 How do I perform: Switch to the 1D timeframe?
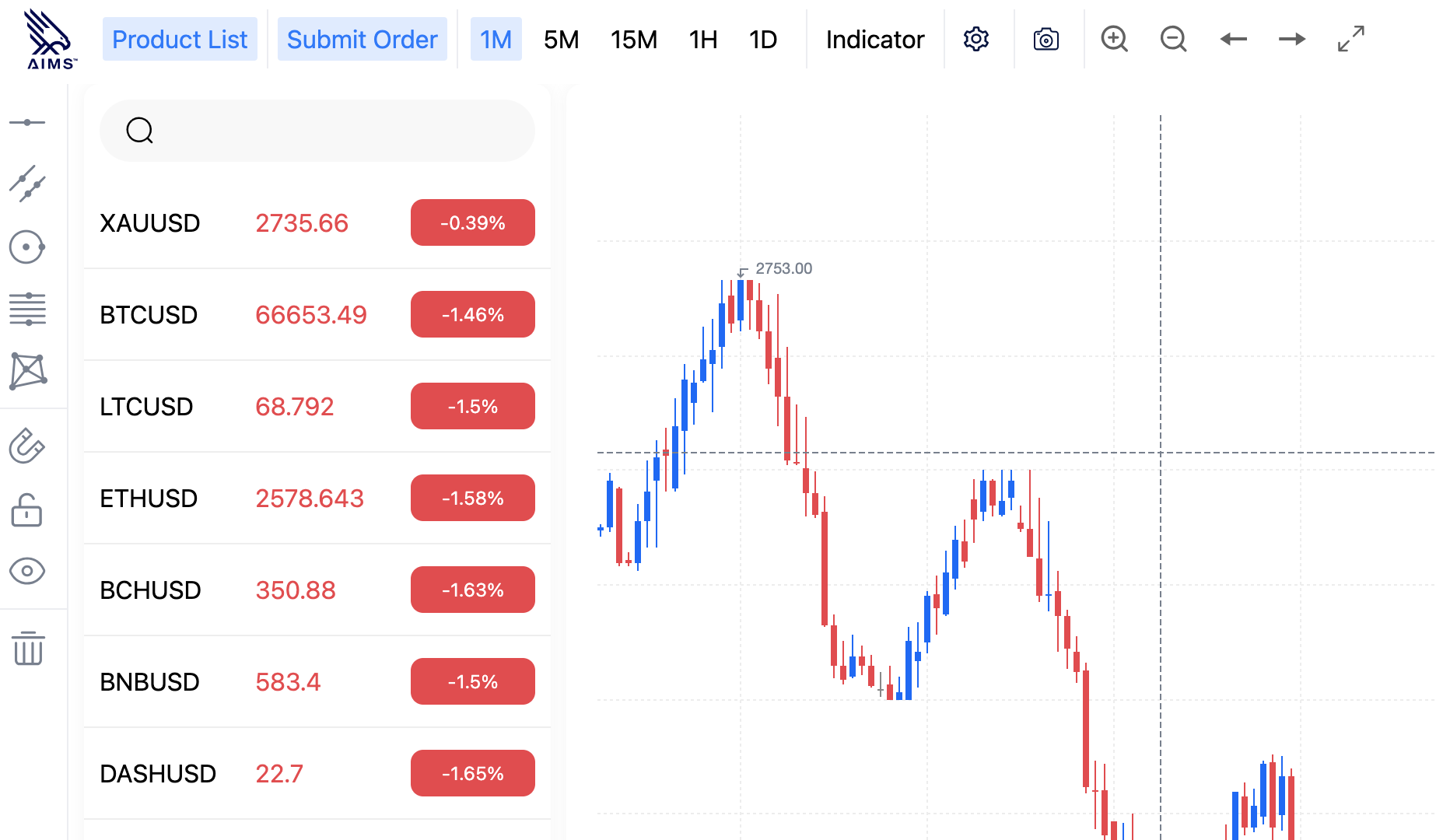pyautogui.click(x=762, y=39)
